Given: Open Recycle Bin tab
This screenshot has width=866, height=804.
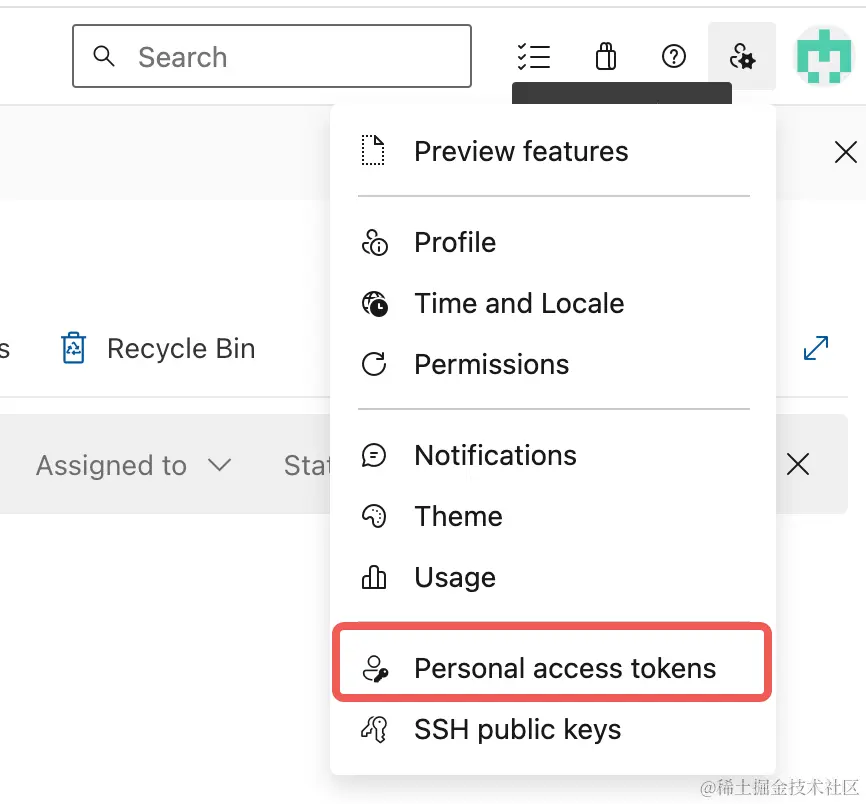Looking at the screenshot, I should [158, 348].
